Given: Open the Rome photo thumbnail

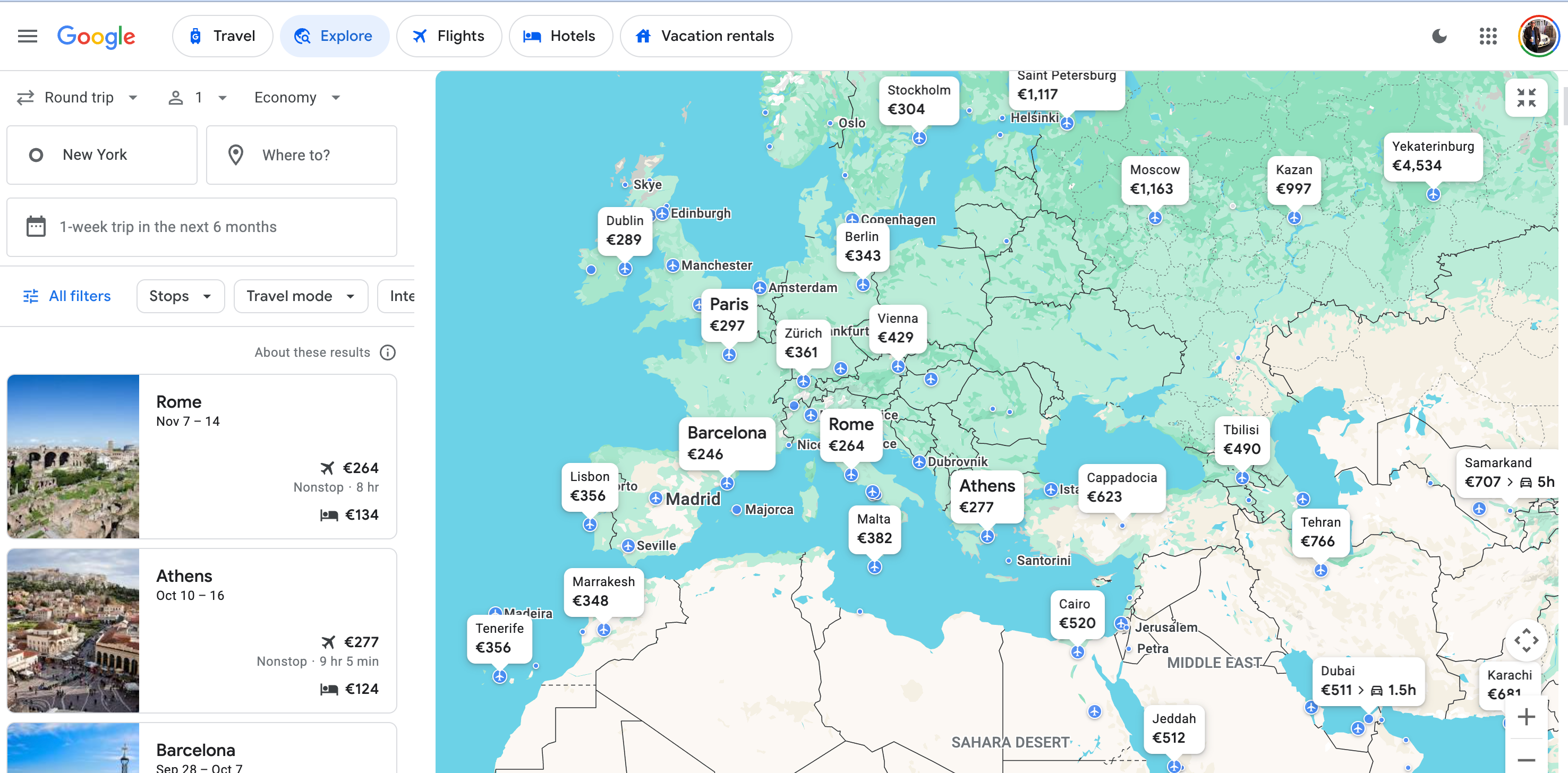Looking at the screenshot, I should click(x=73, y=456).
